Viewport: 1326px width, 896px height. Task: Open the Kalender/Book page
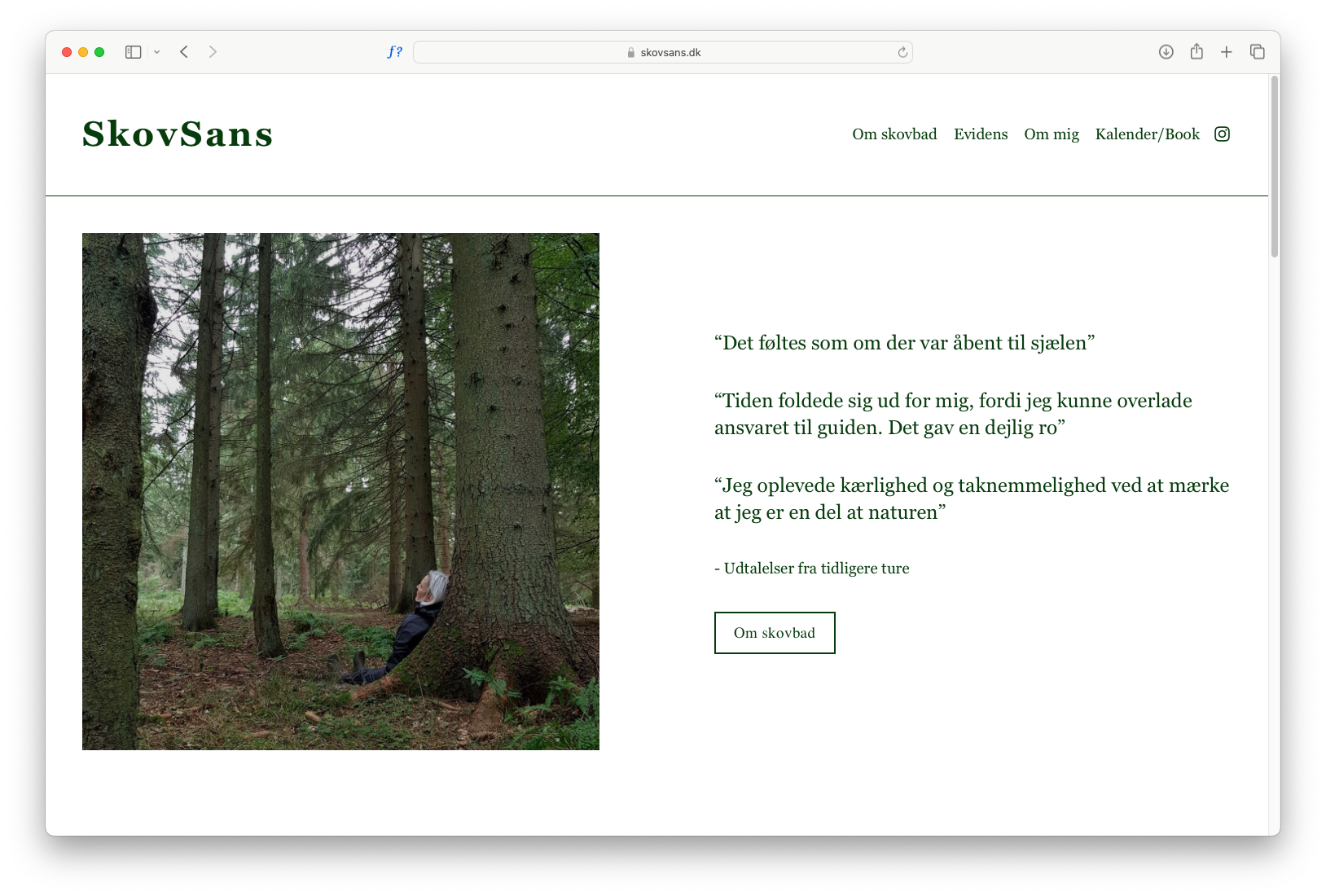pos(1148,134)
